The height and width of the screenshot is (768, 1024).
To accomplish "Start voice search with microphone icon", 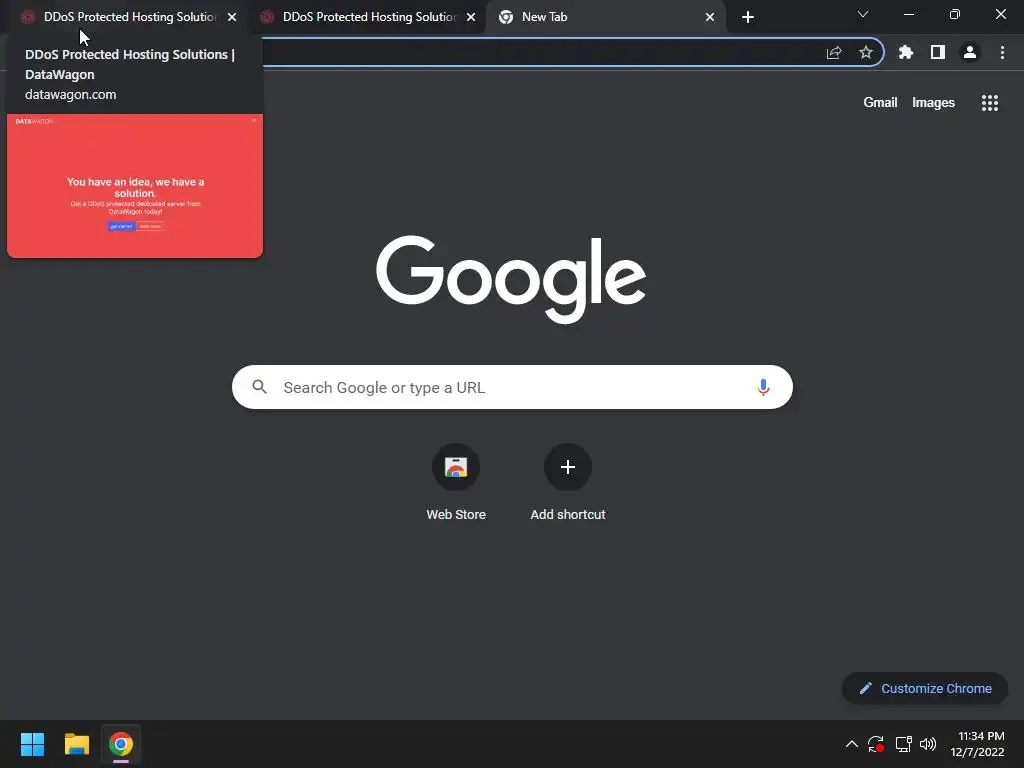I will coord(763,387).
